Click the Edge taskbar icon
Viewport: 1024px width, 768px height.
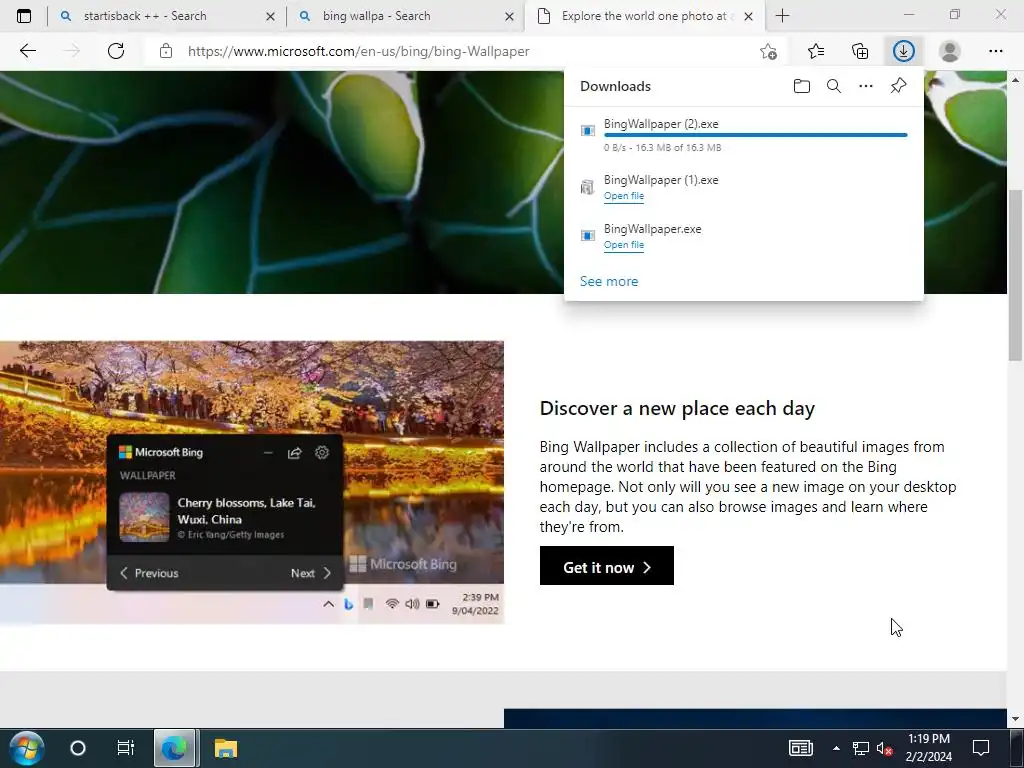(x=174, y=748)
